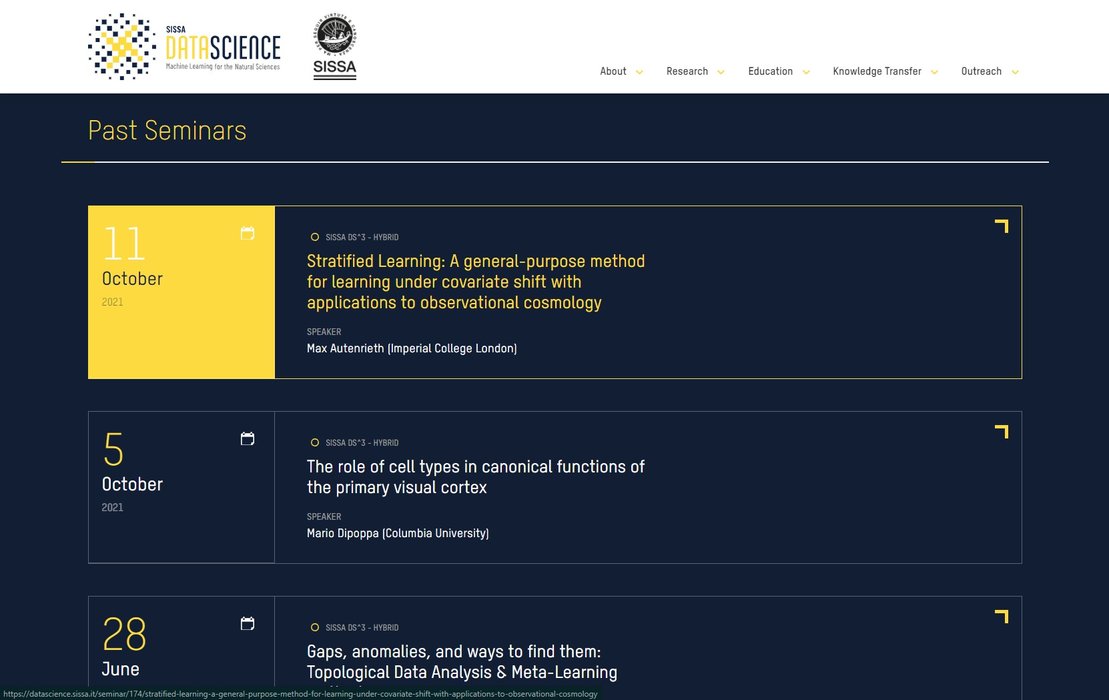Screen dimensions: 1109x700
Task: Open the Stratified Learning seminar title link
Action: pos(476,282)
